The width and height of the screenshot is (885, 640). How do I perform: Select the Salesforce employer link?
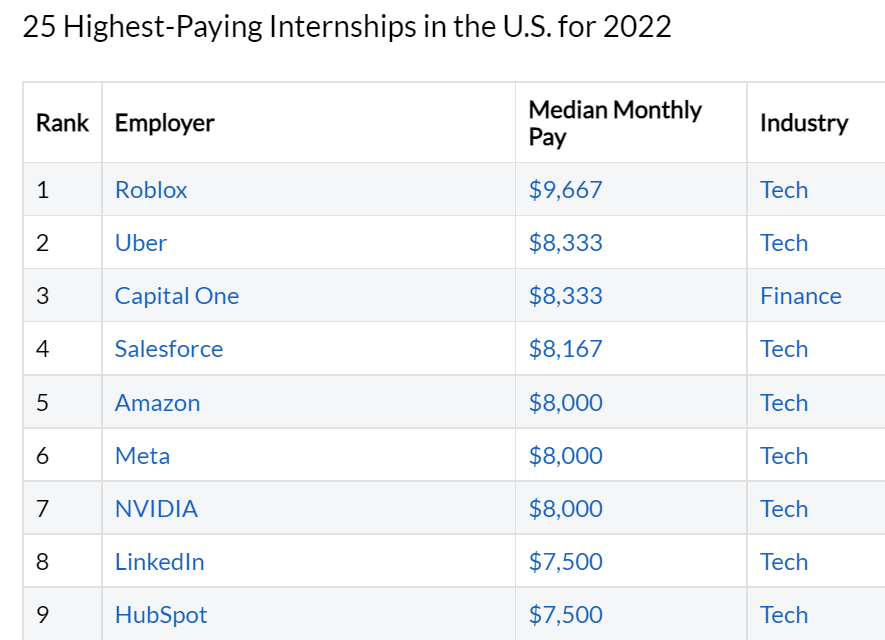(x=169, y=349)
